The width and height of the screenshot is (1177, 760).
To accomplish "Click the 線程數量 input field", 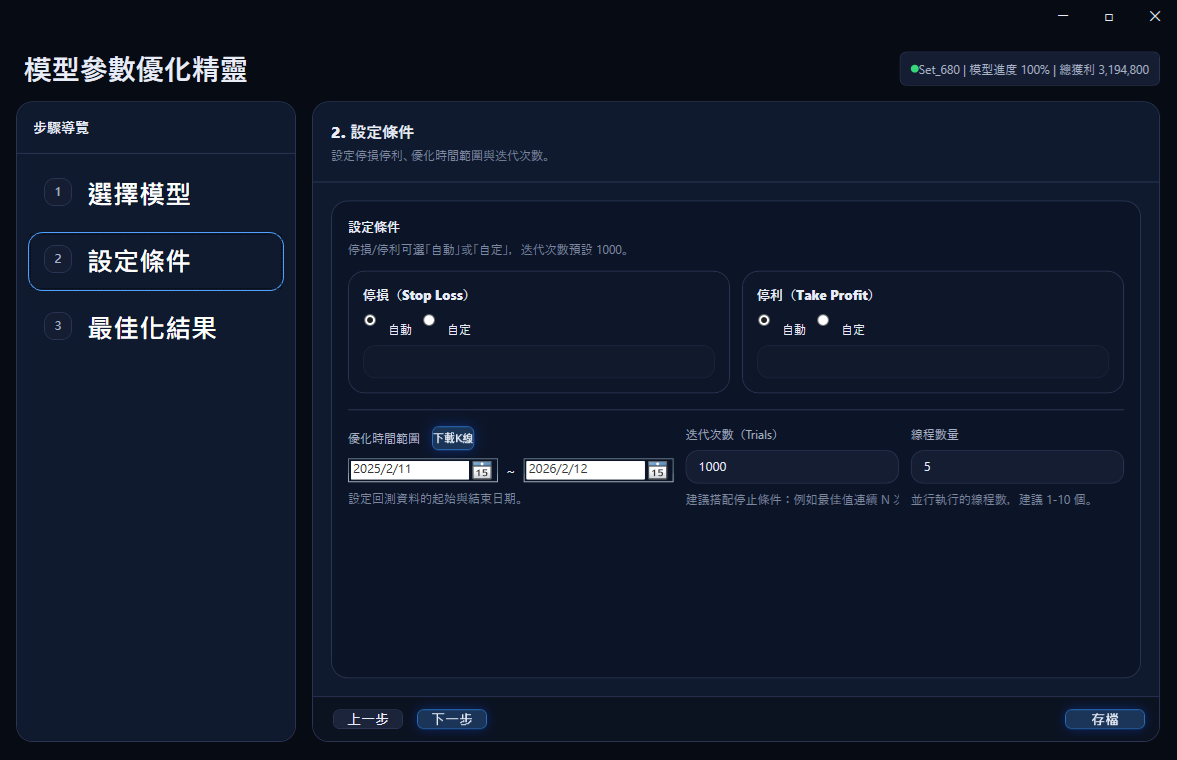I will tap(1016, 467).
